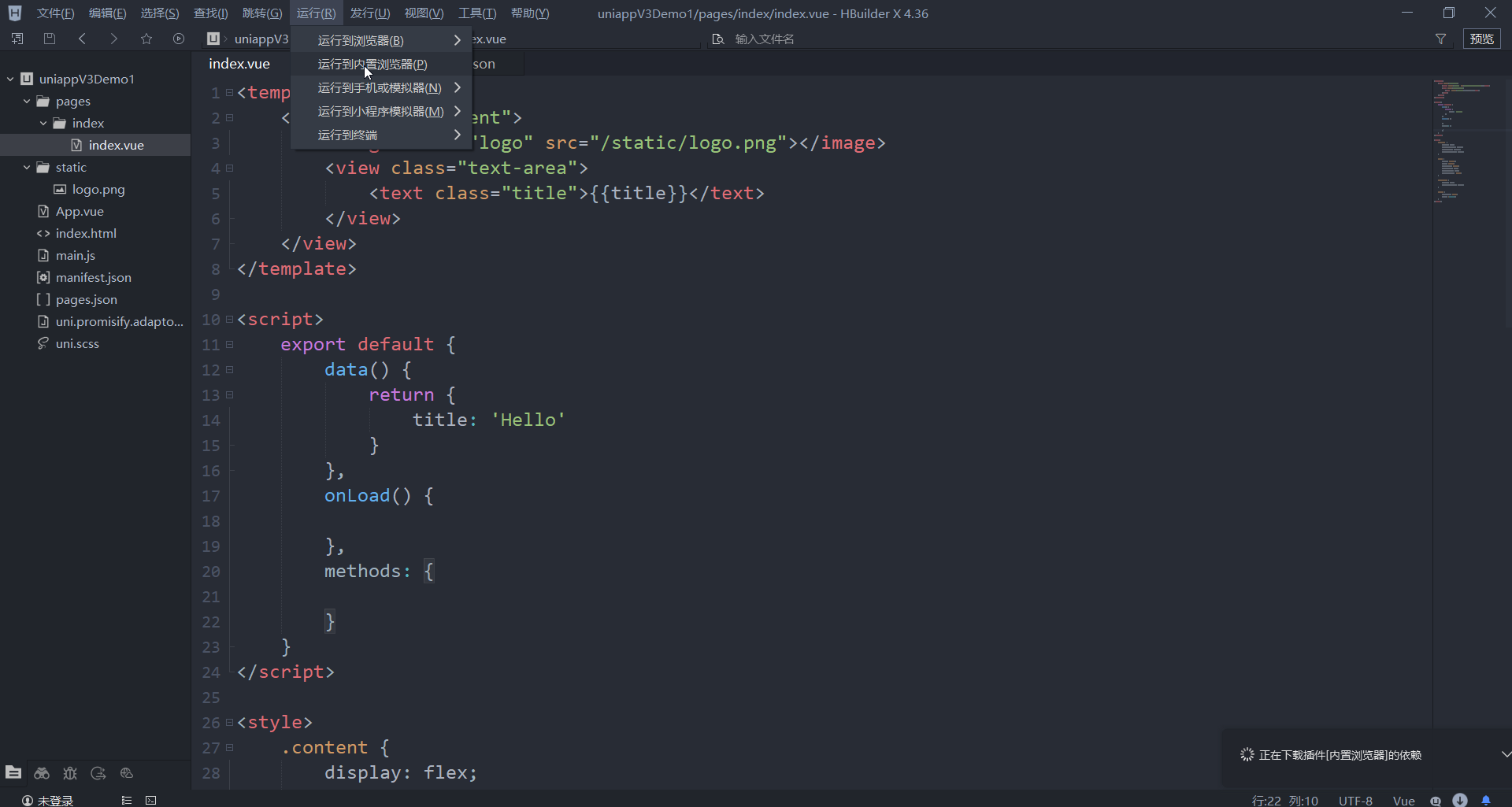Viewport: 1512px width, 807px height.
Task: Click the project icon in breadcrumb
Action: [x=213, y=39]
